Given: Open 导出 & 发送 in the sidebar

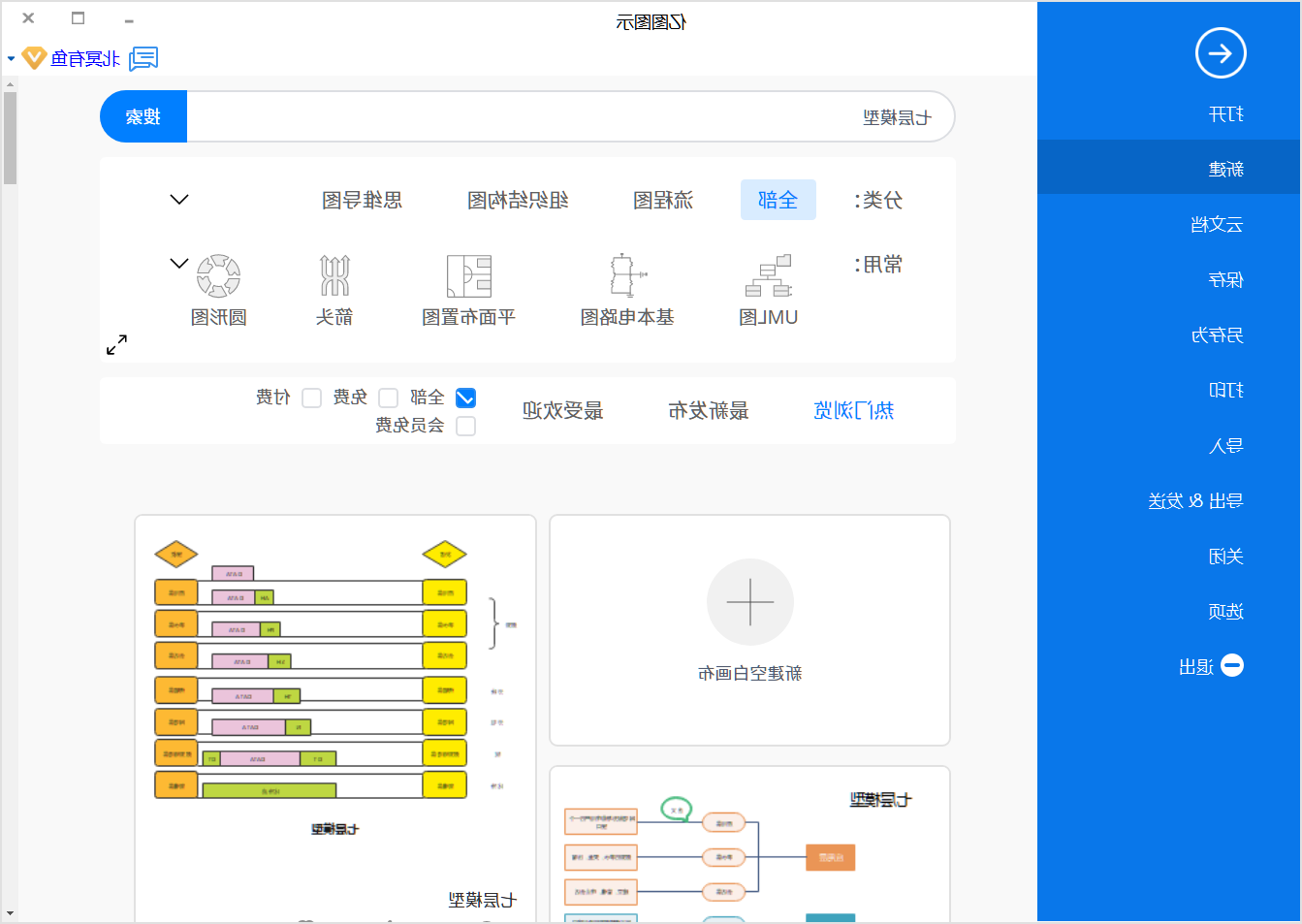Looking at the screenshot, I should click(1169, 501).
